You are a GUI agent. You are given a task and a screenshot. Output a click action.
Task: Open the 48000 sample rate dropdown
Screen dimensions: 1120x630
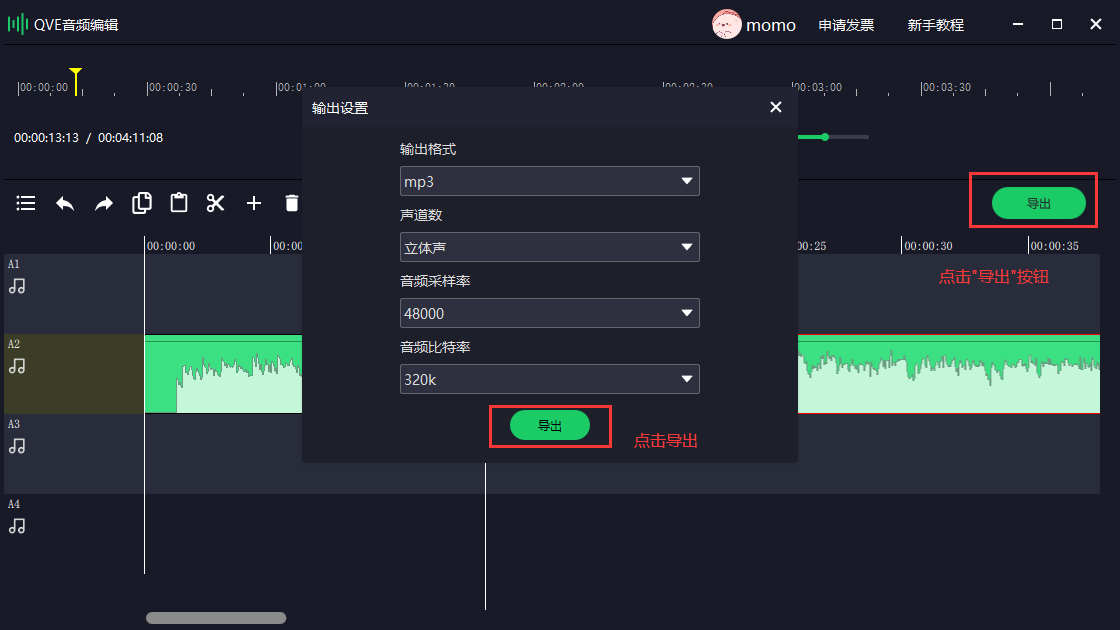[549, 313]
